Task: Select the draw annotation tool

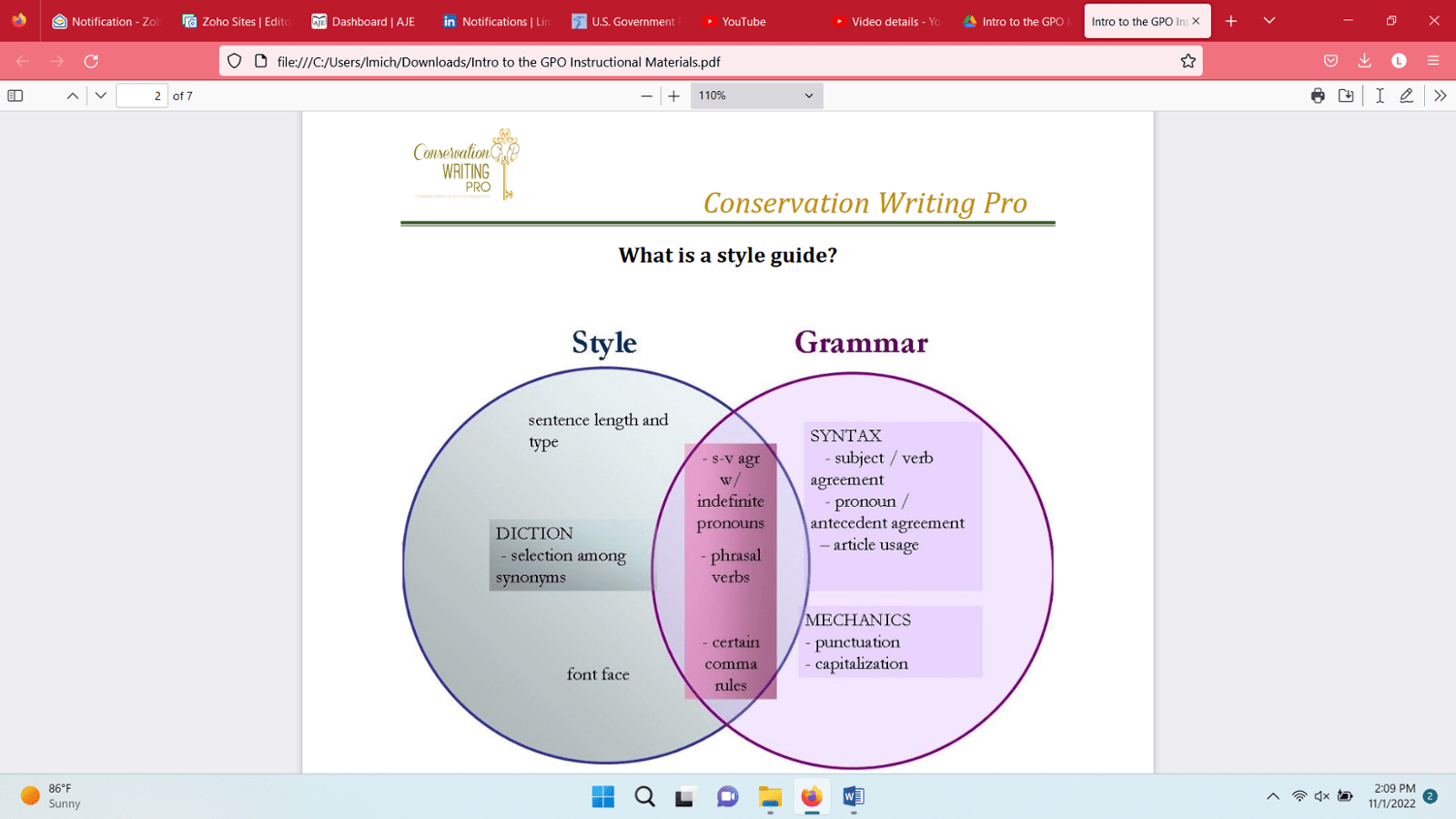Action: 1407,95
